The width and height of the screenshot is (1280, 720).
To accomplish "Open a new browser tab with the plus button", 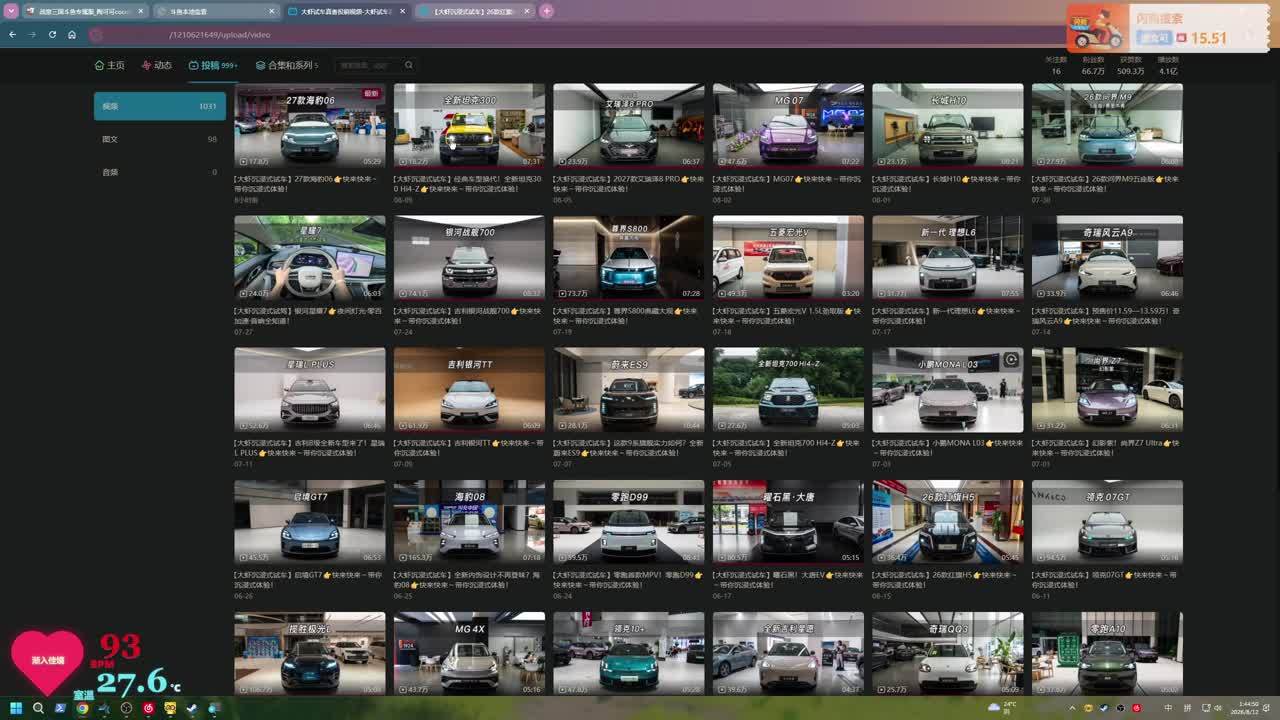I will point(547,11).
